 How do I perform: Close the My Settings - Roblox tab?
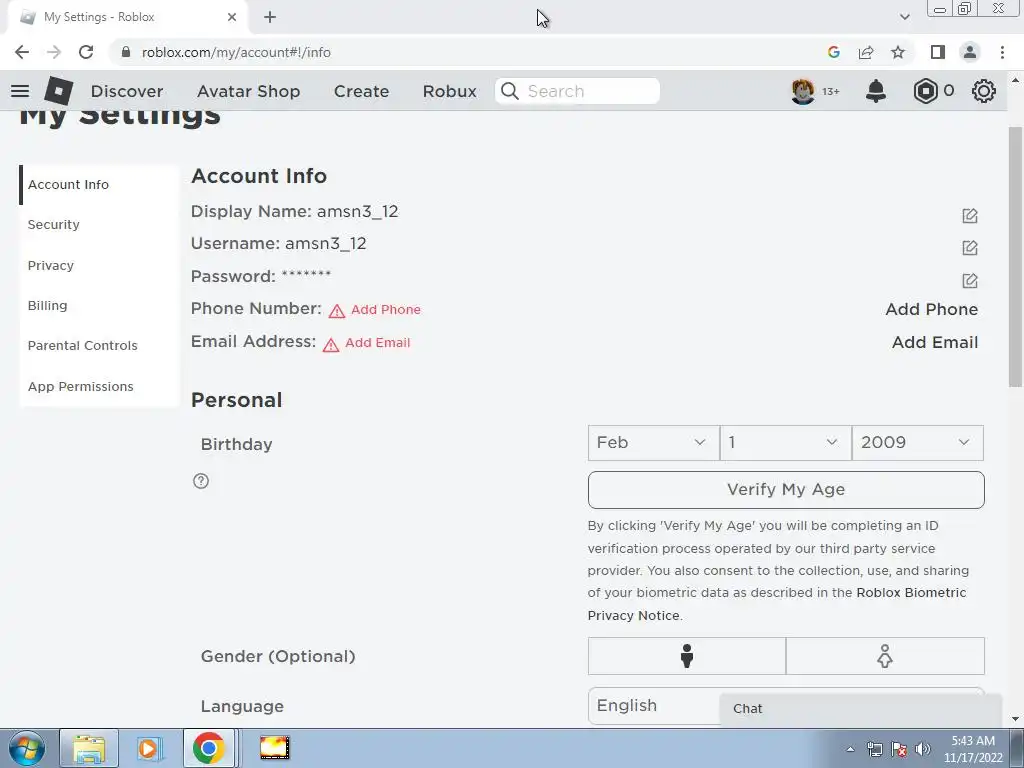(232, 17)
